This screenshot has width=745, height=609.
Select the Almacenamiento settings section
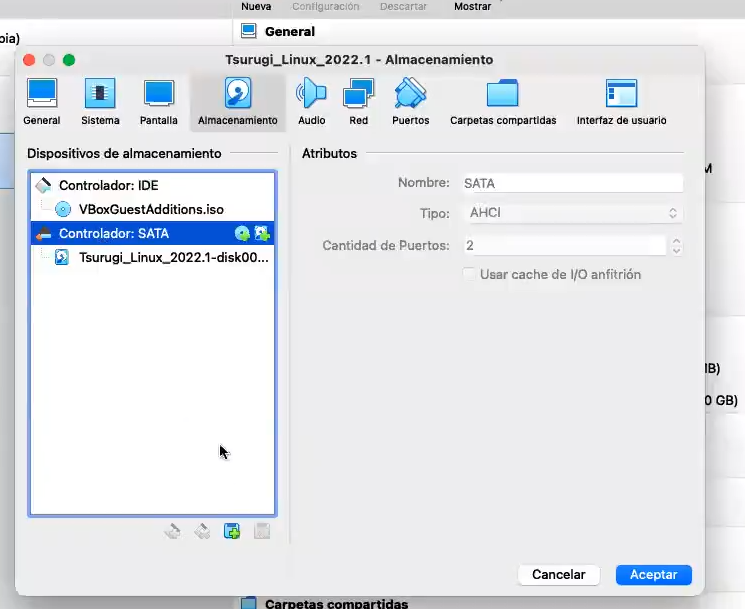238,102
